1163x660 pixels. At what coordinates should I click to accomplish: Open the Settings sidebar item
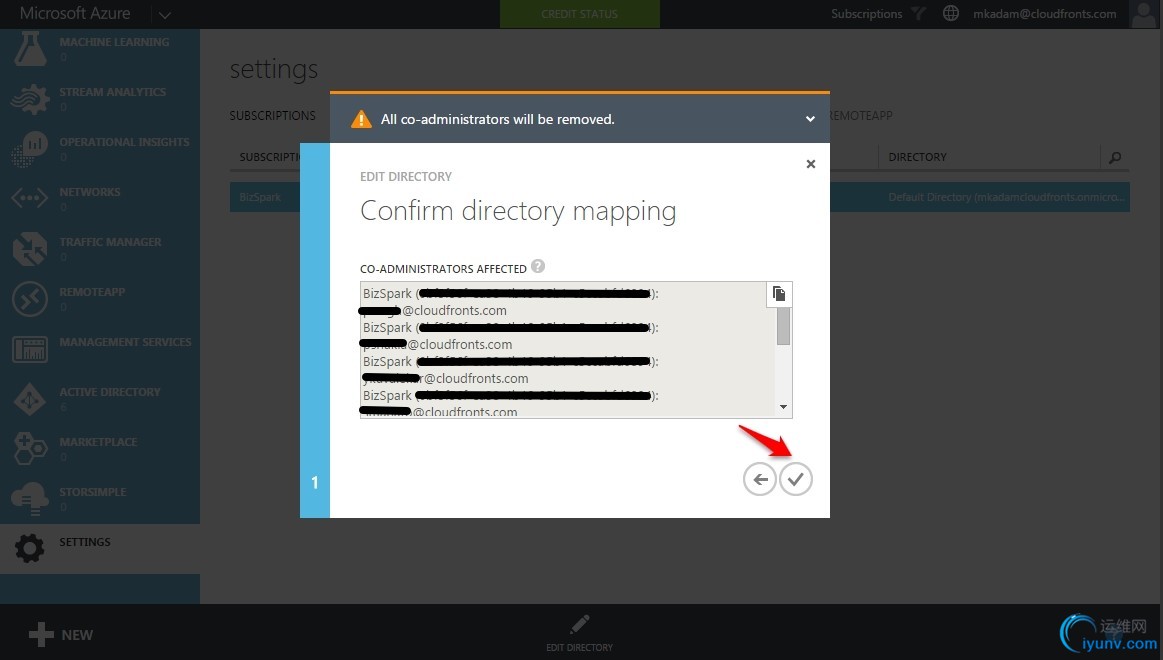tap(100, 549)
